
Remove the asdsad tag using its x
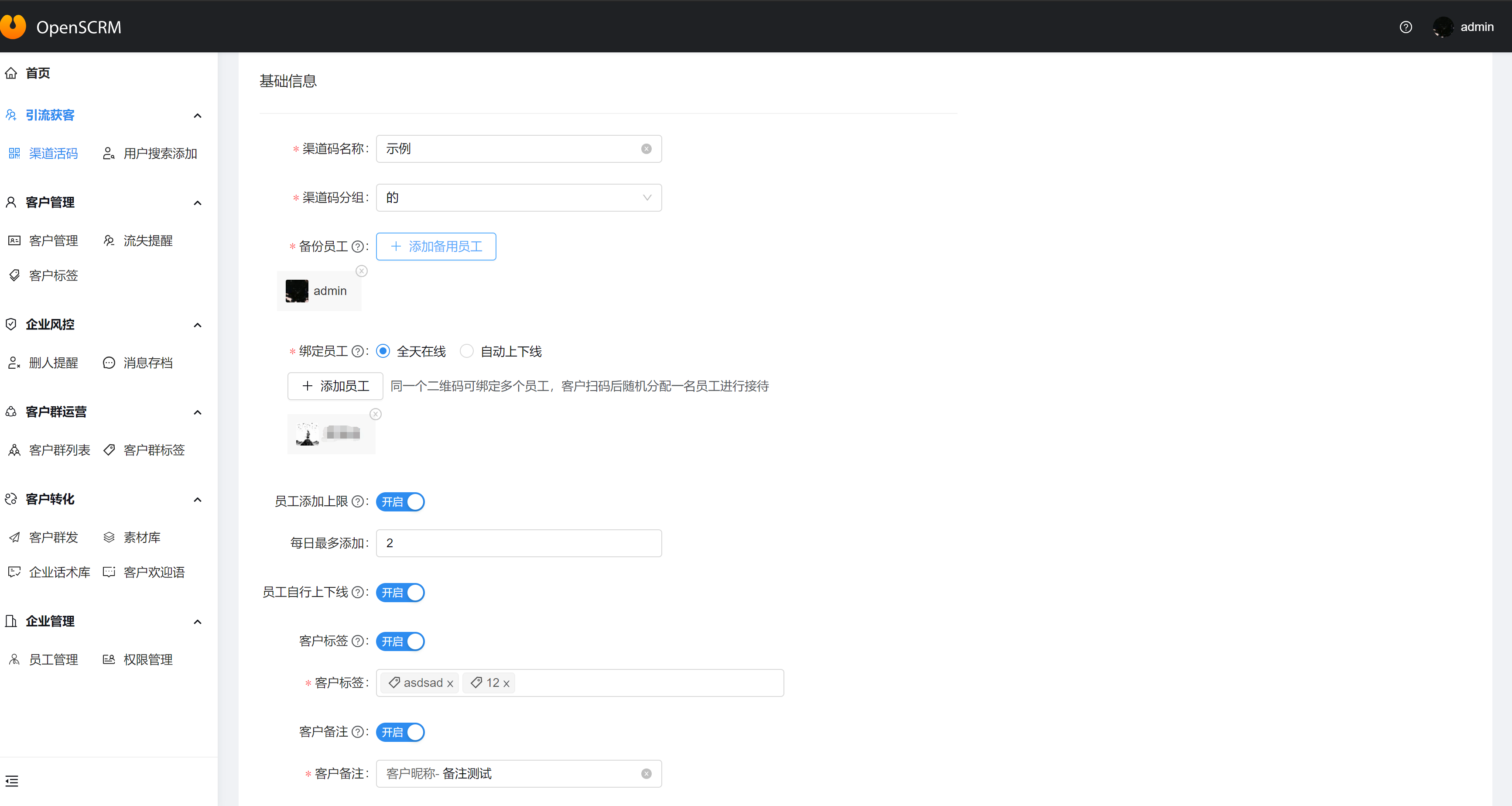pyautogui.click(x=450, y=683)
